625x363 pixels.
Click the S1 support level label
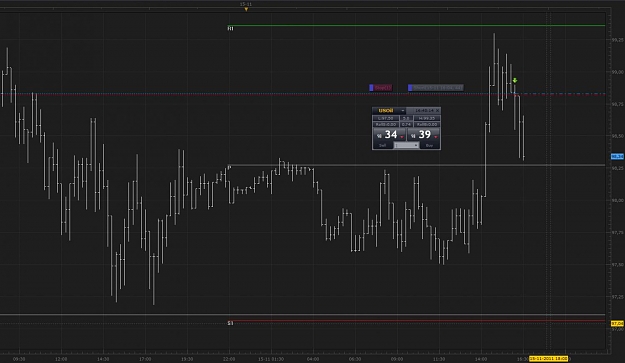point(230,323)
